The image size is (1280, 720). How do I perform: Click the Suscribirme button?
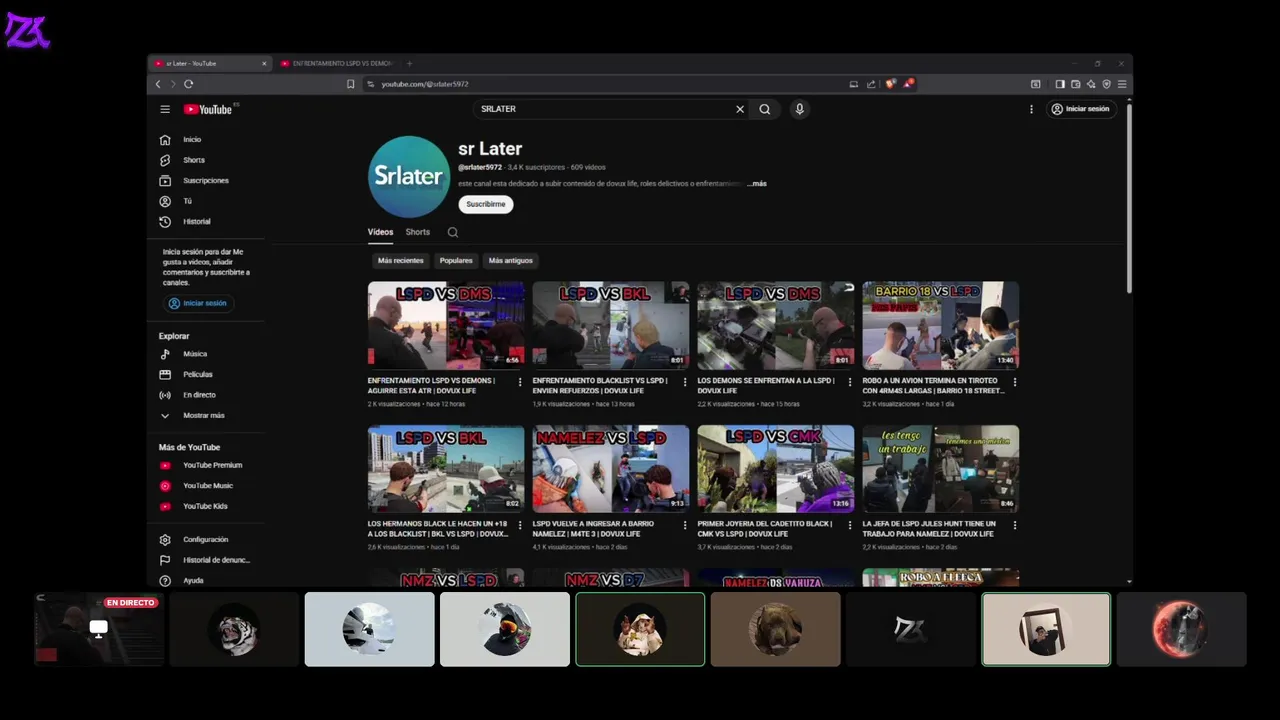pyautogui.click(x=486, y=204)
